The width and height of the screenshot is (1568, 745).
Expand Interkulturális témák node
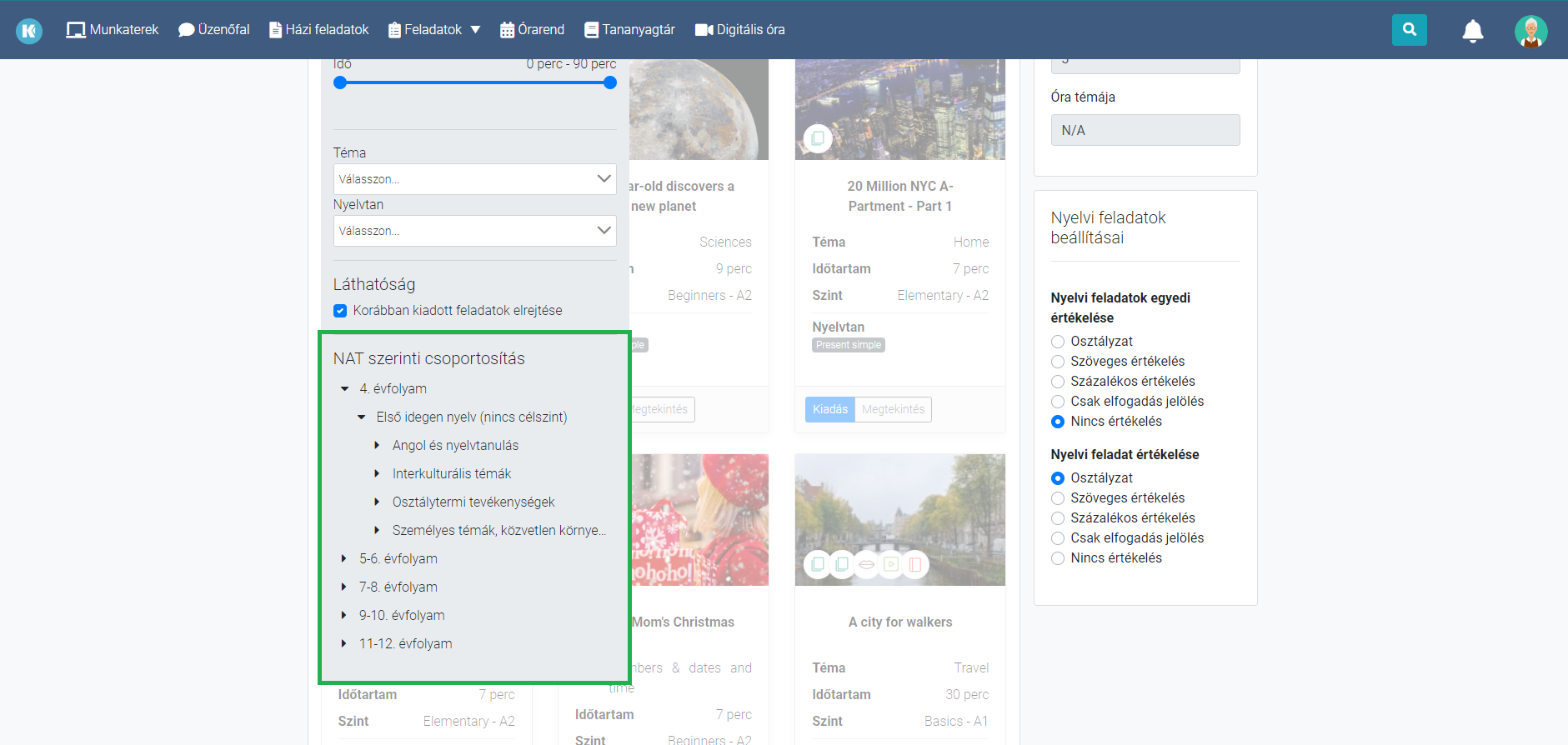click(377, 474)
